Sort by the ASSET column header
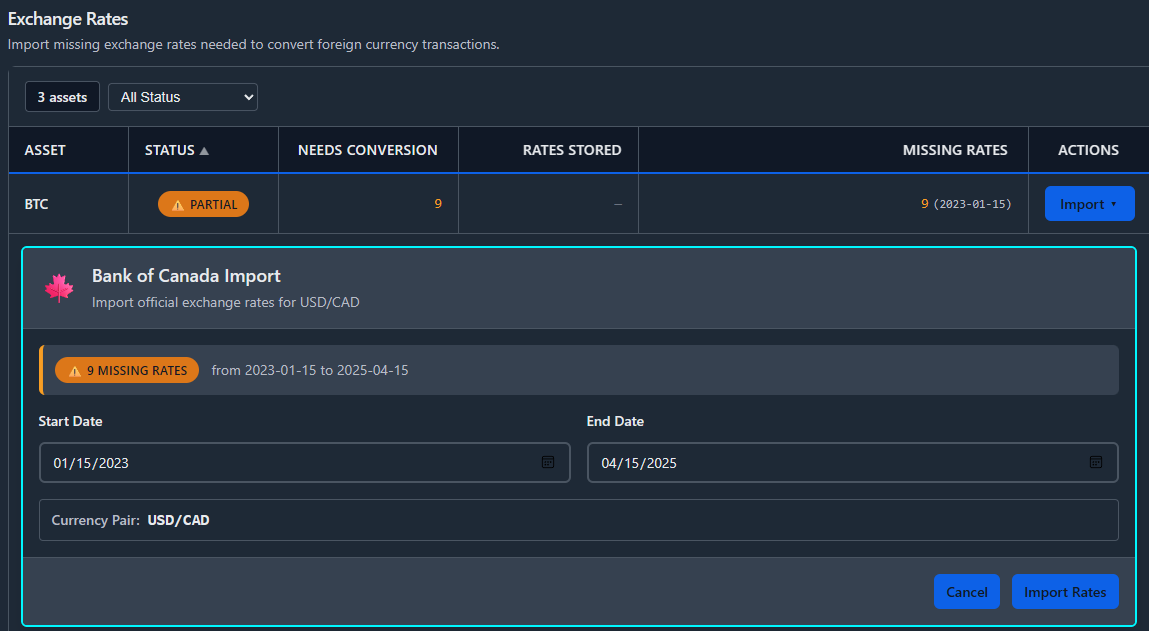1149x631 pixels. pyautogui.click(x=45, y=150)
